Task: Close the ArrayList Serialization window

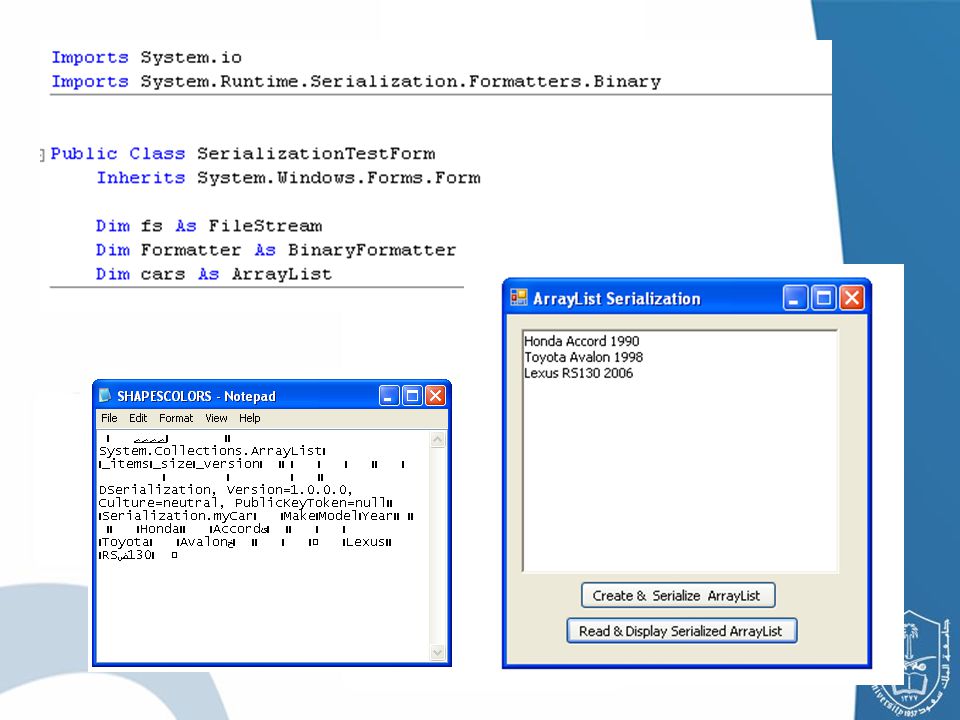Action: pyautogui.click(x=852, y=299)
